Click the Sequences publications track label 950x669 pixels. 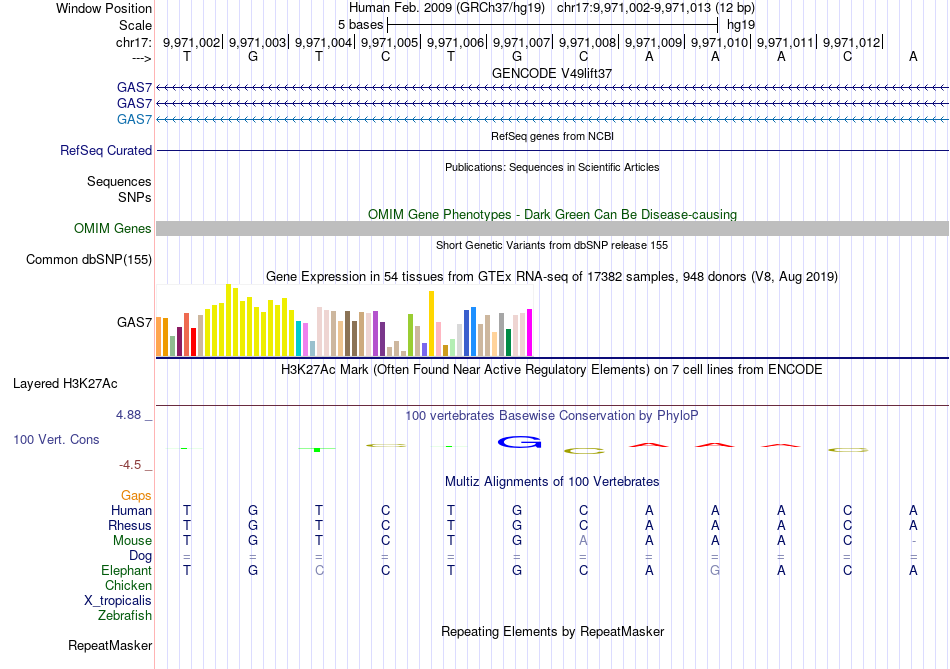pos(119,181)
